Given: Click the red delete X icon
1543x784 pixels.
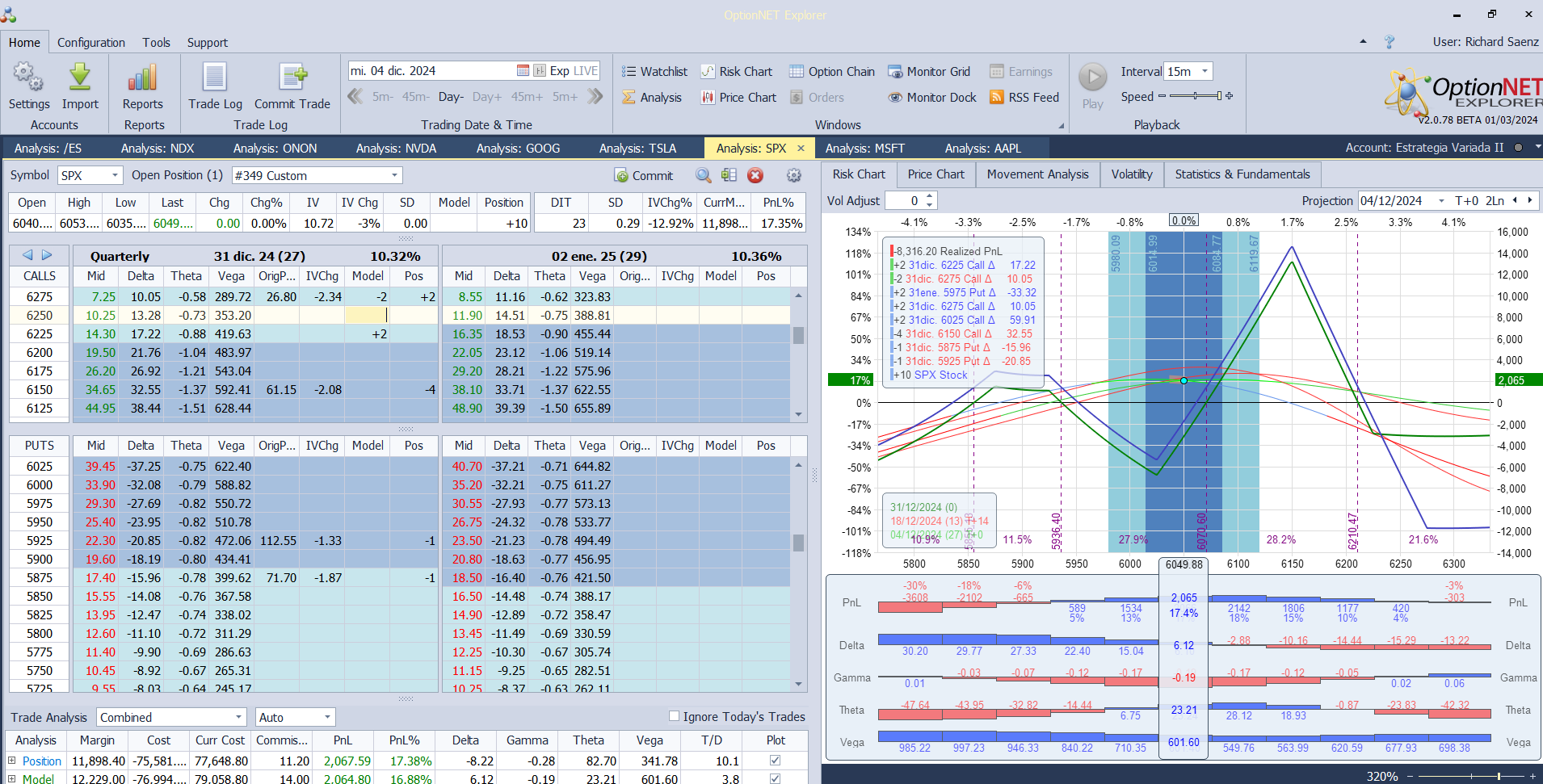Looking at the screenshot, I should coord(755,175).
